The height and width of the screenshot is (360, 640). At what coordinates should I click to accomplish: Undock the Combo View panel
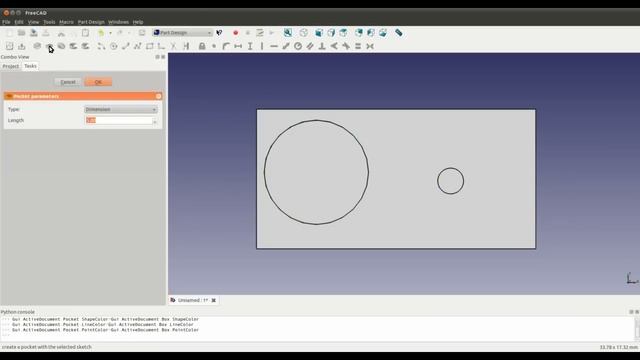click(158, 57)
